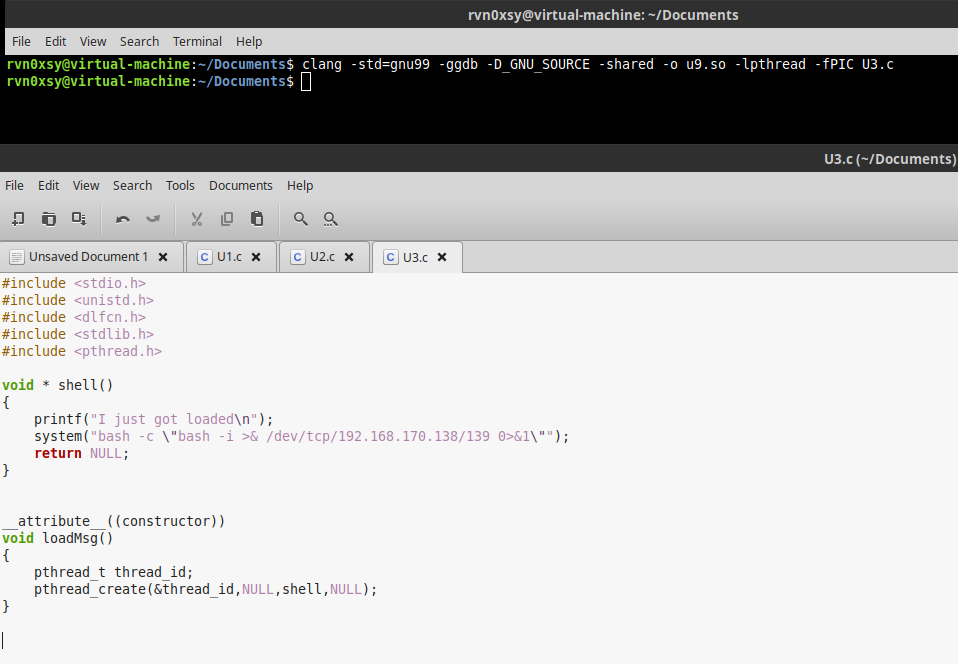Select the U3.c tab
The width and height of the screenshot is (958, 664).
(x=415, y=257)
